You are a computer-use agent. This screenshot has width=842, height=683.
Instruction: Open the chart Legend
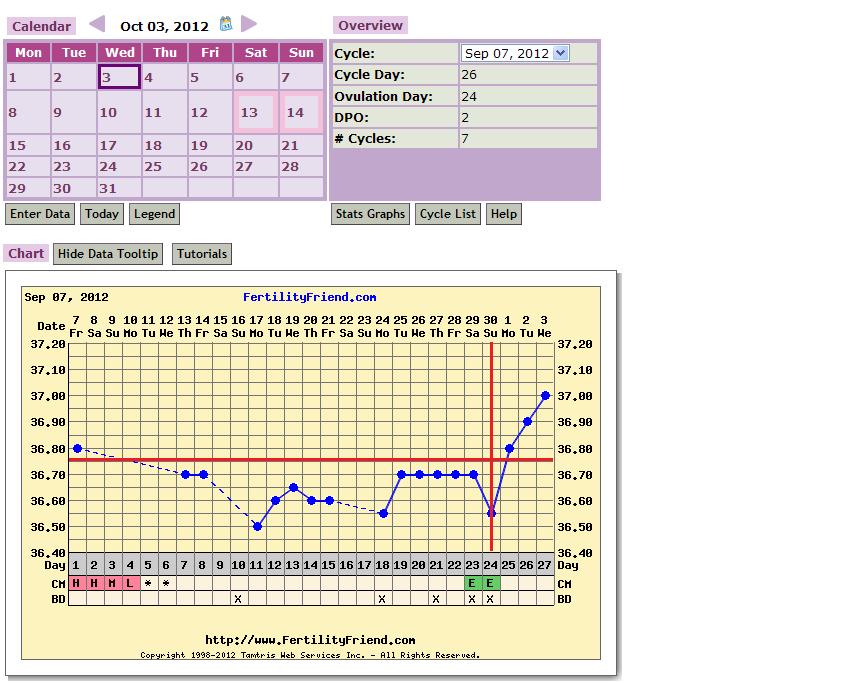point(154,214)
